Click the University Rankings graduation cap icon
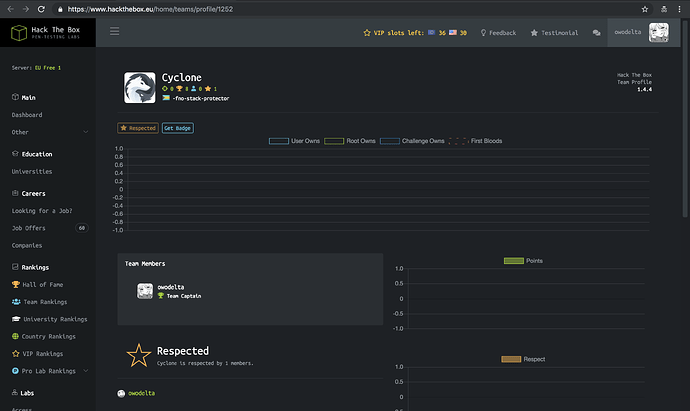Screen dimensions: 690x411 (16, 319)
